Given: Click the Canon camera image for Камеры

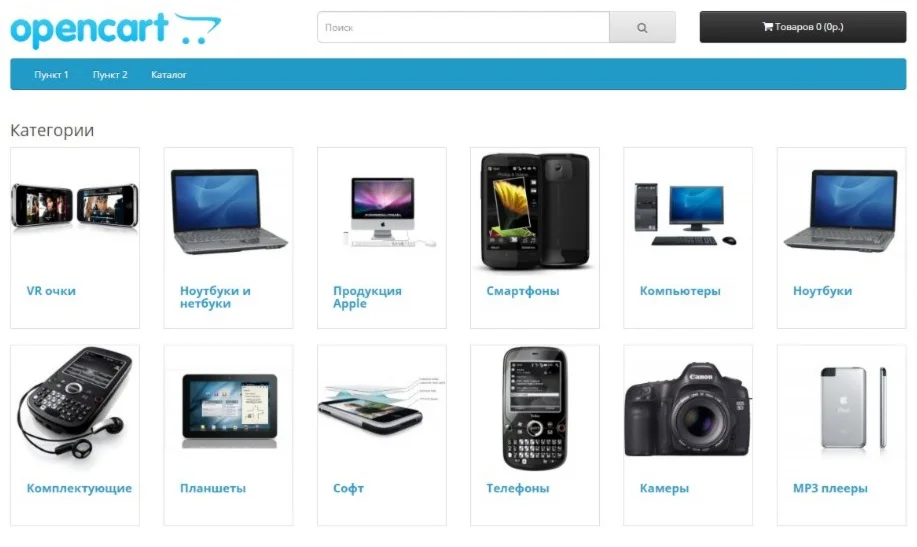Looking at the screenshot, I should [x=687, y=410].
